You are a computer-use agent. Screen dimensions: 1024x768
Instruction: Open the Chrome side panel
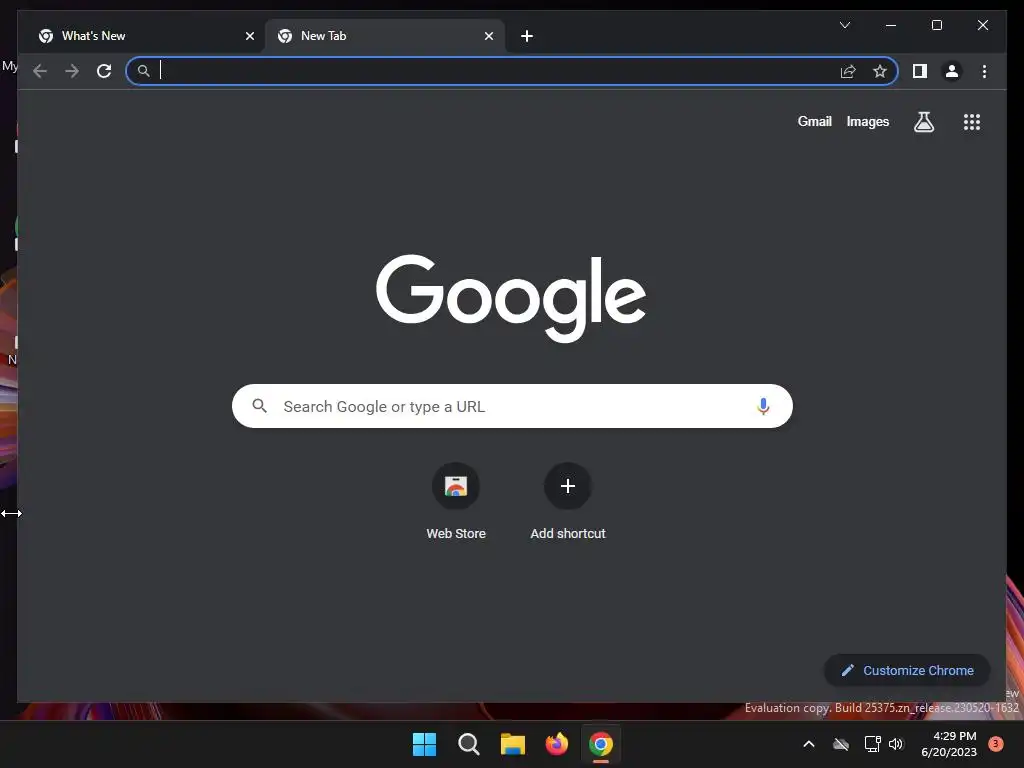click(x=920, y=71)
